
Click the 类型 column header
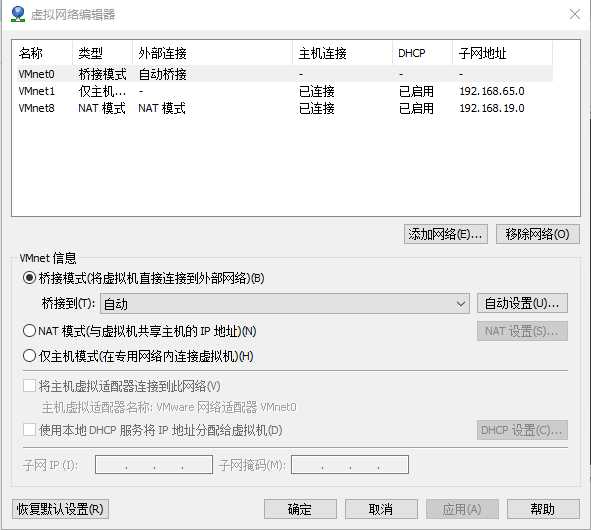[102, 53]
